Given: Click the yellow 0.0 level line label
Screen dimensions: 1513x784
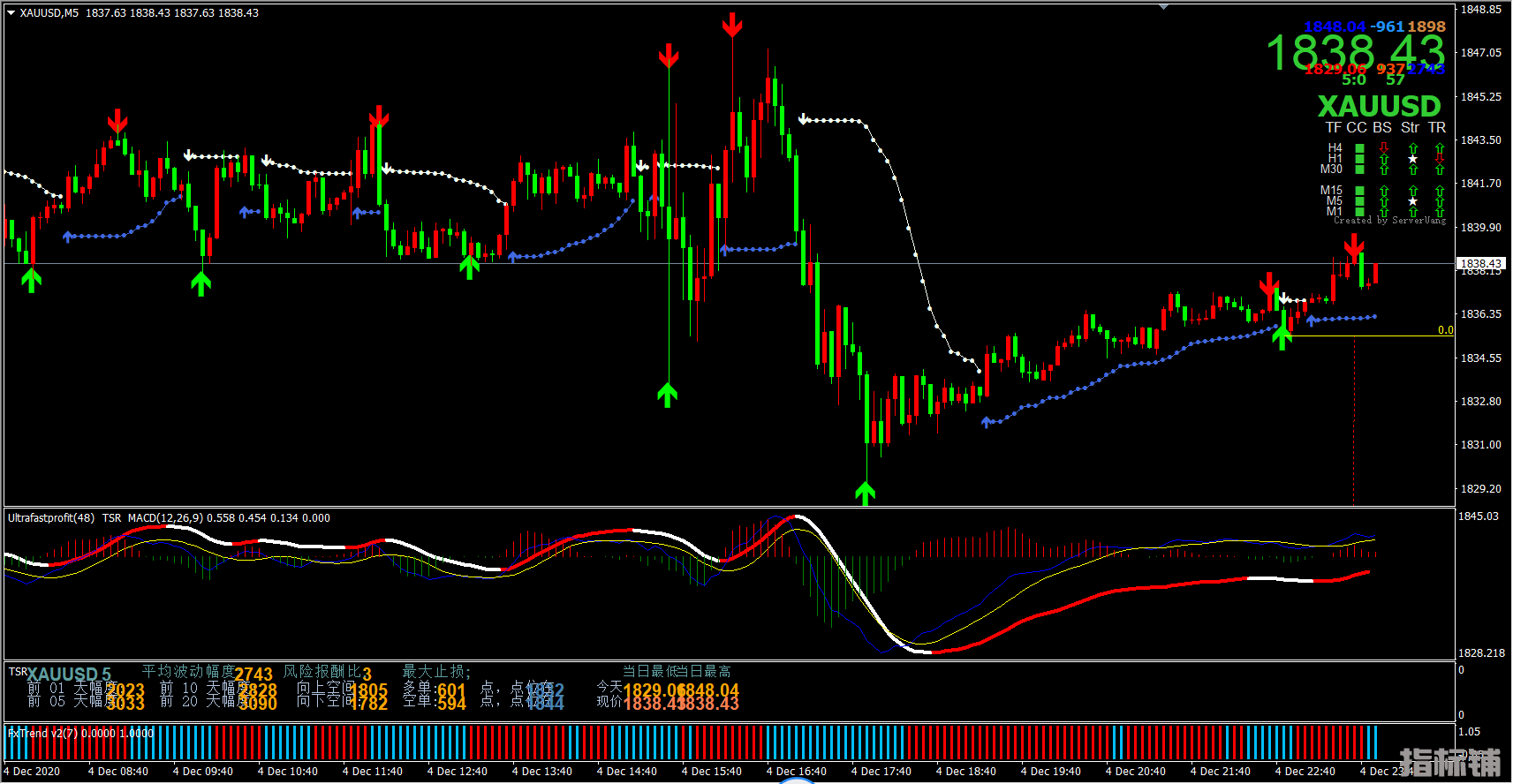Looking at the screenshot, I should (x=1445, y=330).
